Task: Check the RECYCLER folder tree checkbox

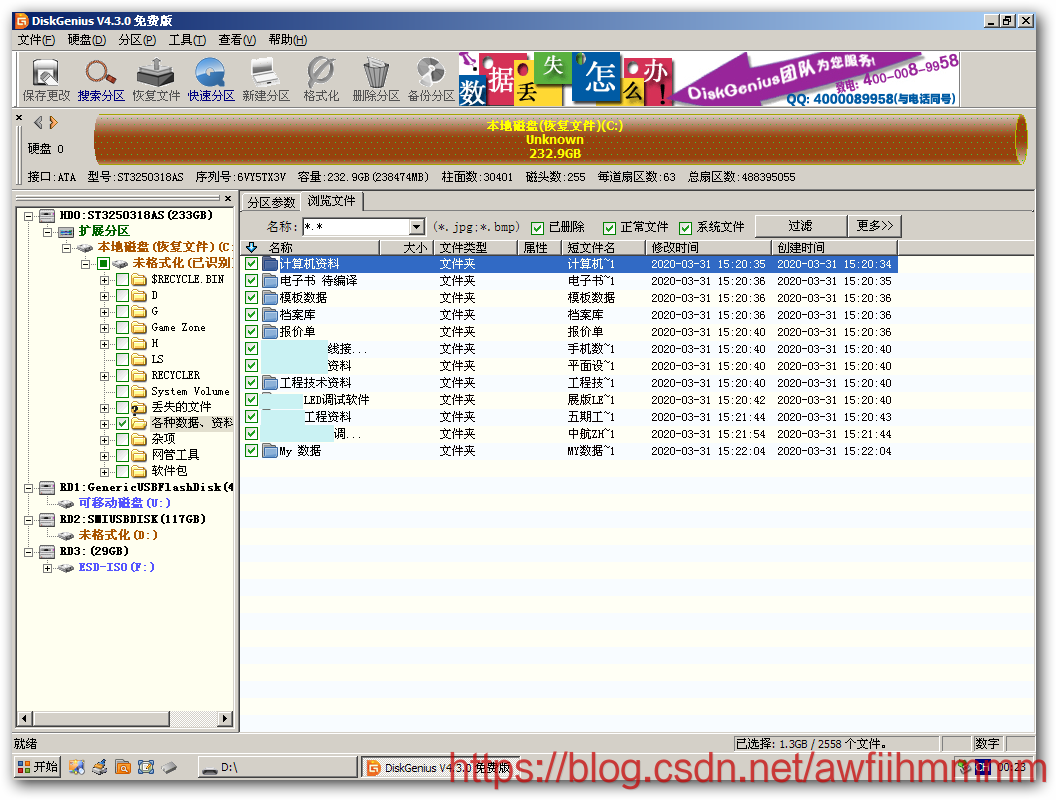Action: (123, 376)
